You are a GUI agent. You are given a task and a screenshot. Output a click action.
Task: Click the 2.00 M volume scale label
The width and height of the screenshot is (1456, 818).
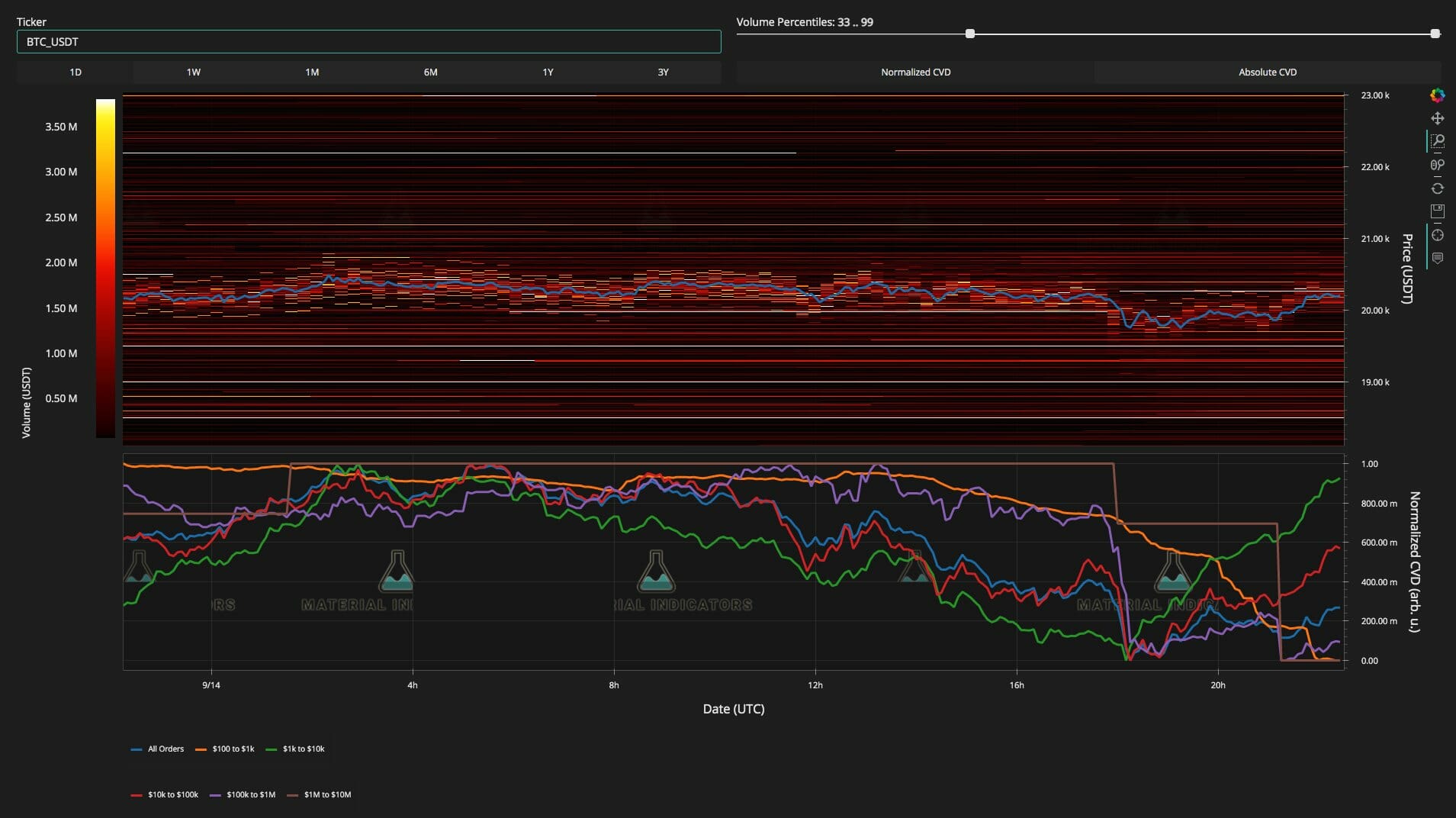tap(61, 262)
